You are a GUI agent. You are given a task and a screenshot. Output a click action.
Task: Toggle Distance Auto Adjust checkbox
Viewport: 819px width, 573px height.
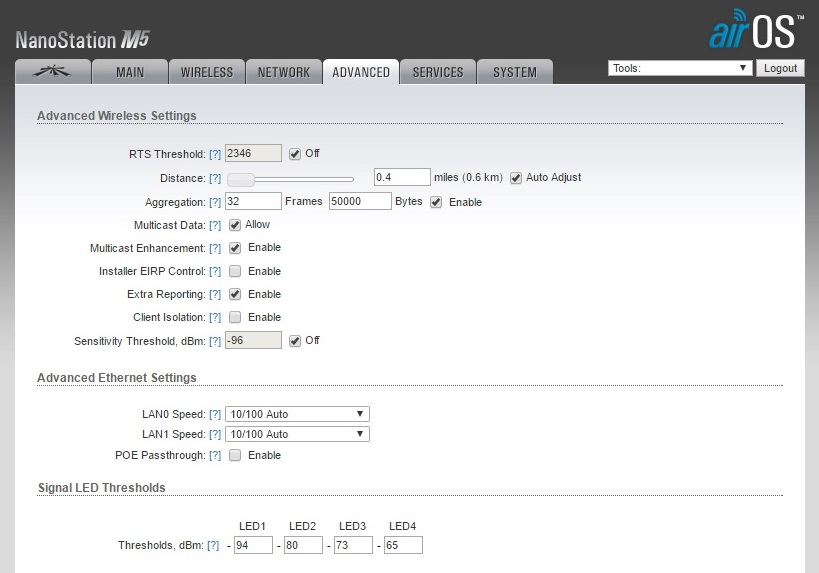click(x=516, y=178)
